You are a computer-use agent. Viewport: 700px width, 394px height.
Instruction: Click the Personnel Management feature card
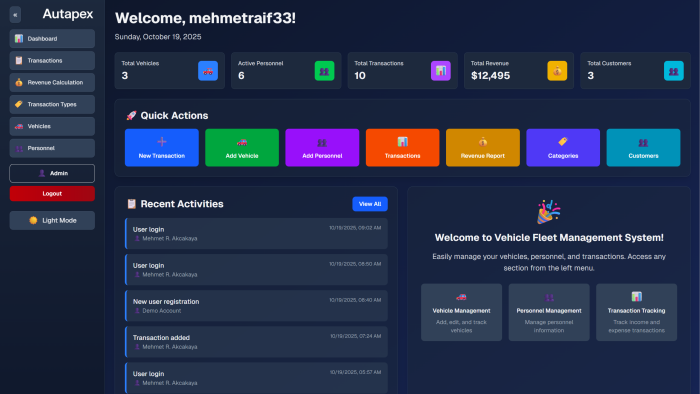coord(549,312)
